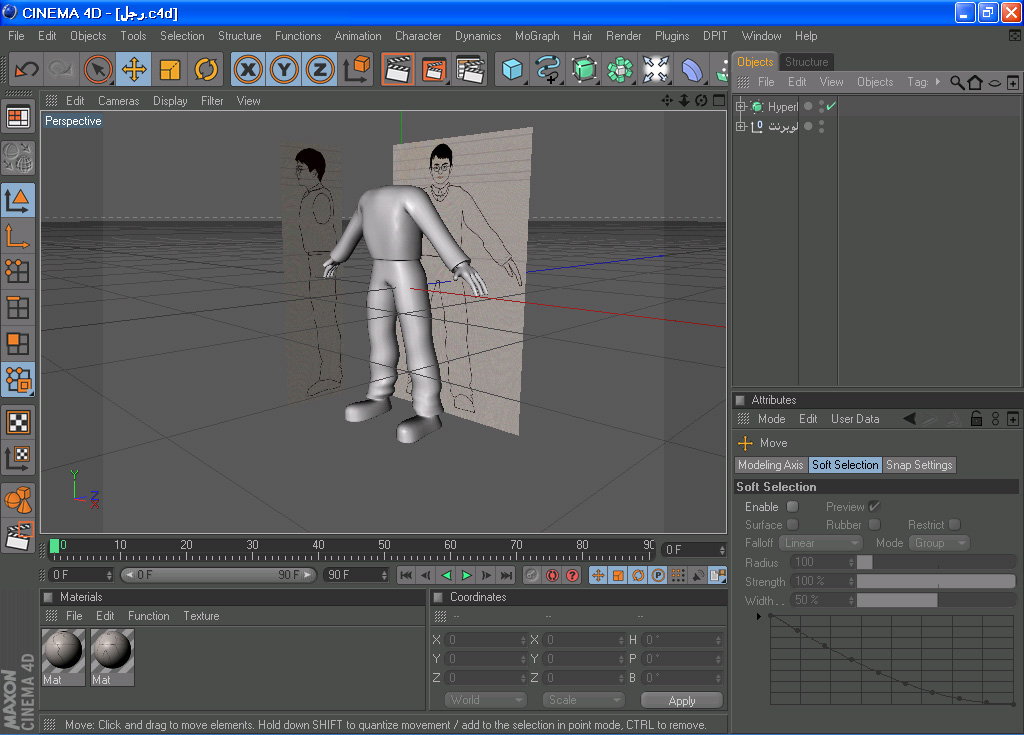Open the Mode Group dropdown

point(939,543)
